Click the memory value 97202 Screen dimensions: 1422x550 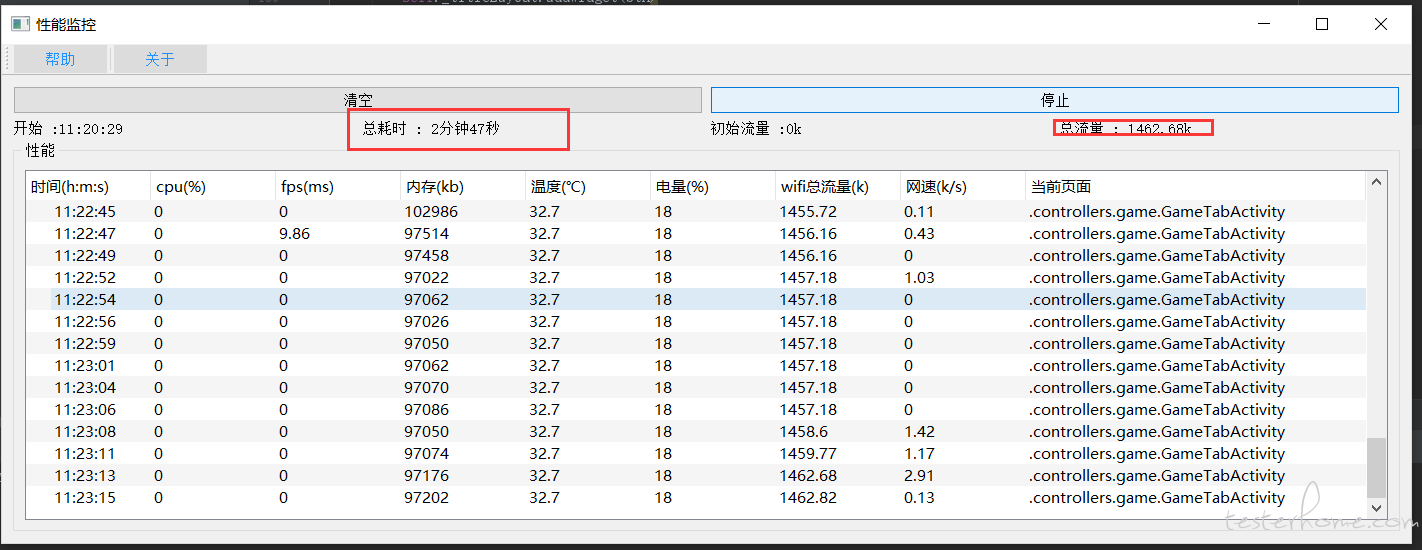427,497
